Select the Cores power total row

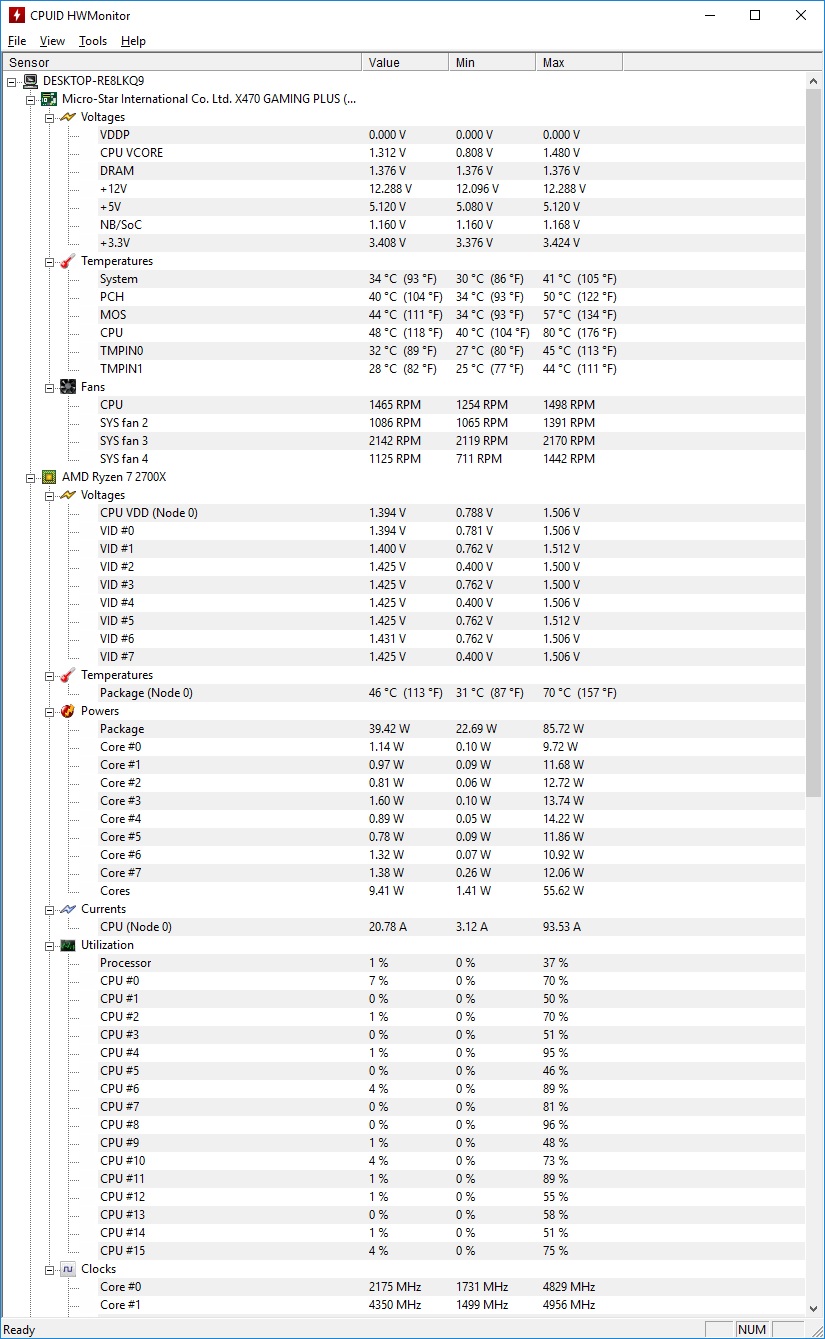403,891
